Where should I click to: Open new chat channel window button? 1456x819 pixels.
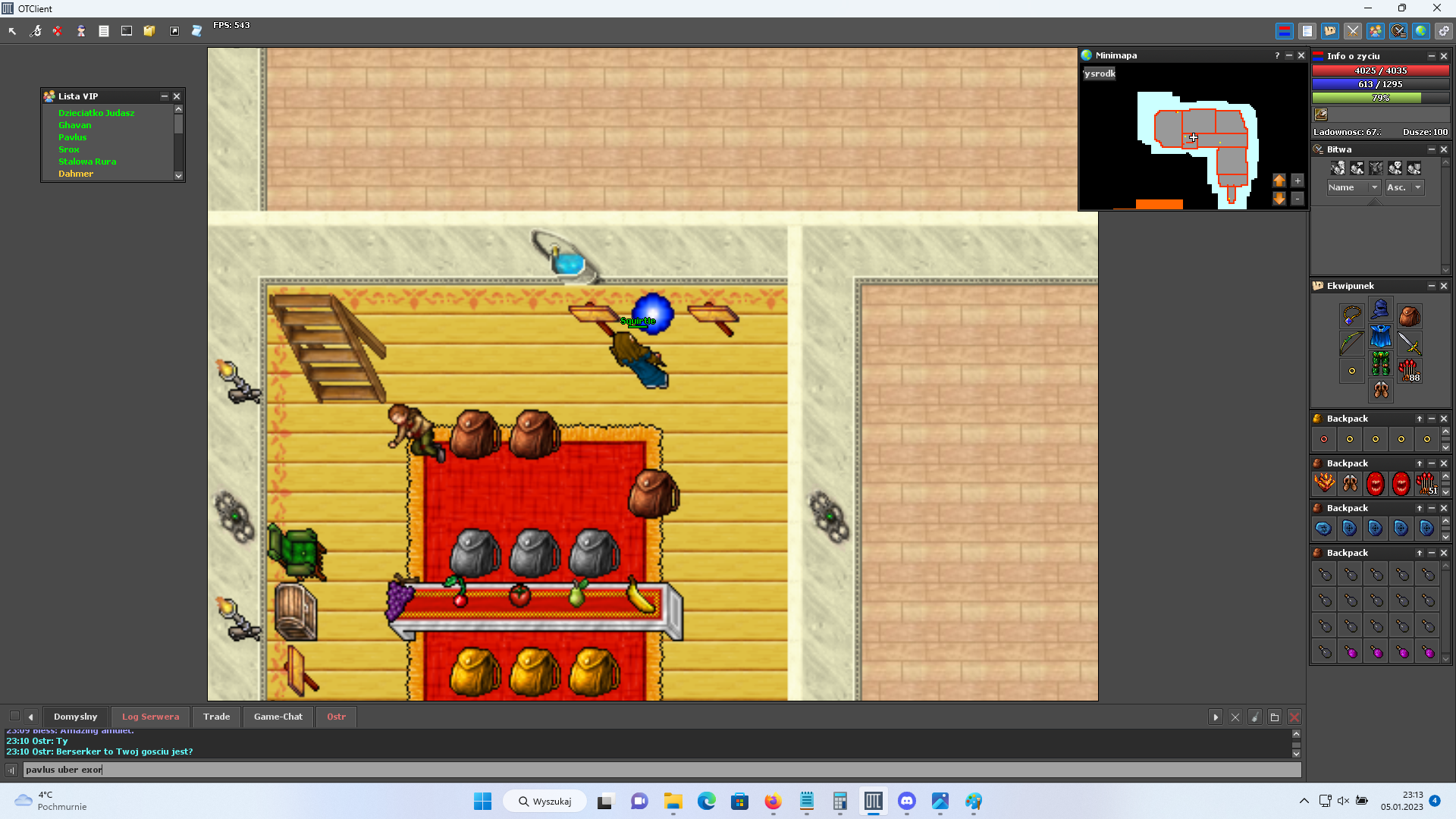(x=1275, y=717)
